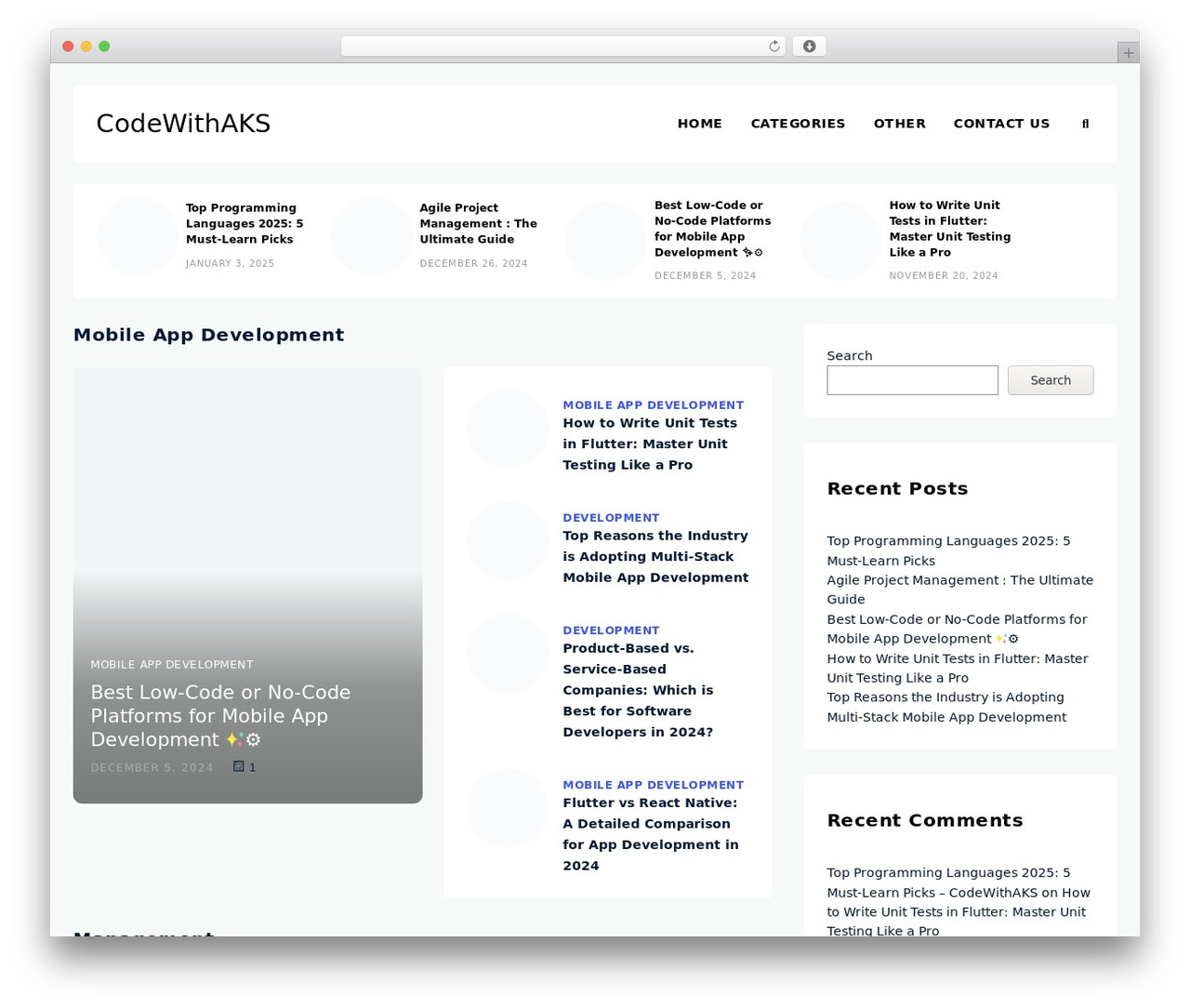Open Recent Posts link 'How to Write Unit Tests in Flutter'
Image resolution: width=1190 pixels, height=1008 pixels.
(x=958, y=669)
